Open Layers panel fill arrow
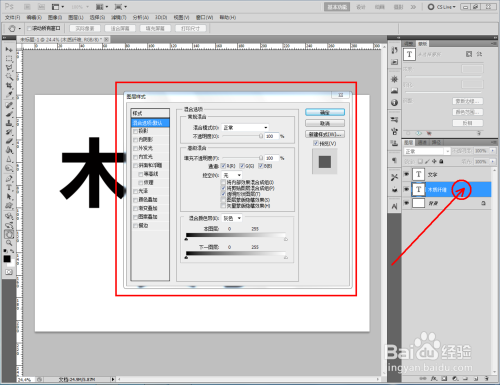This screenshot has height=385, width=500. 493,161
